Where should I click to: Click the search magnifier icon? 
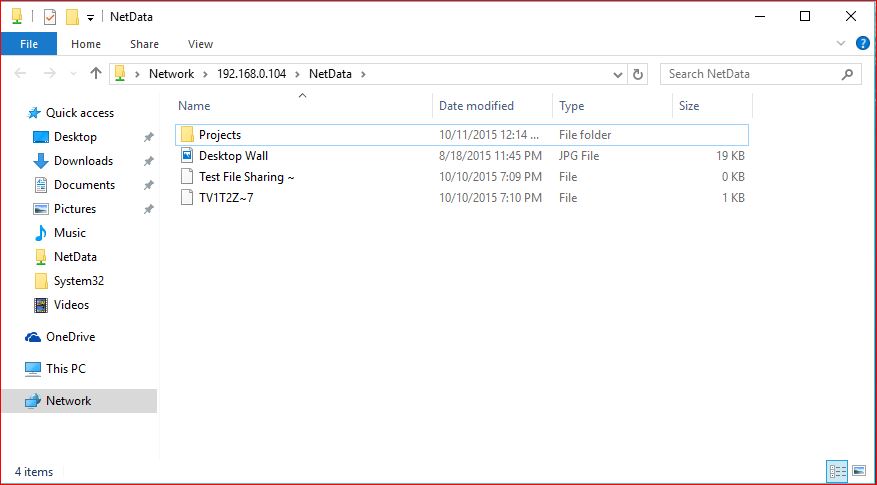tap(847, 74)
